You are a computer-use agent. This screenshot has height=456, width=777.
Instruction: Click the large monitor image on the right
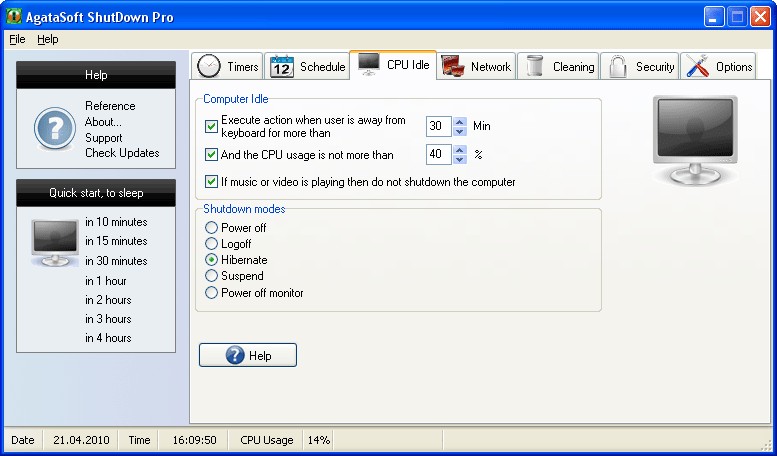pyautogui.click(x=695, y=140)
